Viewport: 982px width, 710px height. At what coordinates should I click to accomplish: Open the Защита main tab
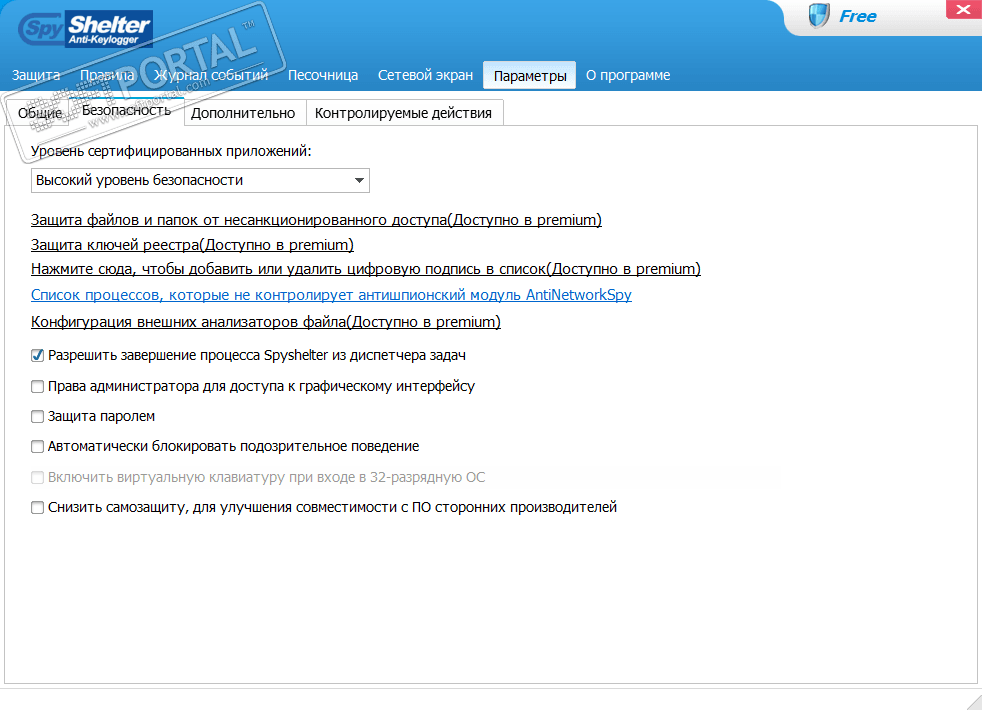[36, 75]
